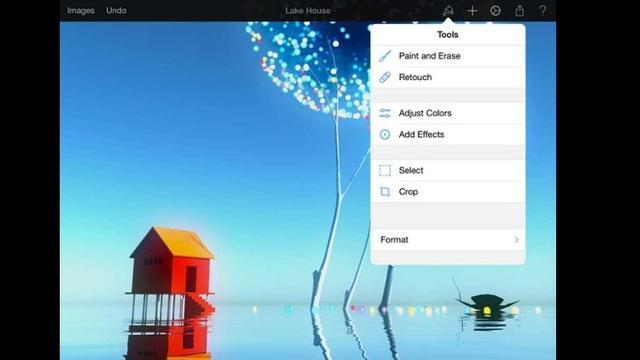Click the Crop tool icon
This screenshot has width=640, height=360.
[385, 191]
